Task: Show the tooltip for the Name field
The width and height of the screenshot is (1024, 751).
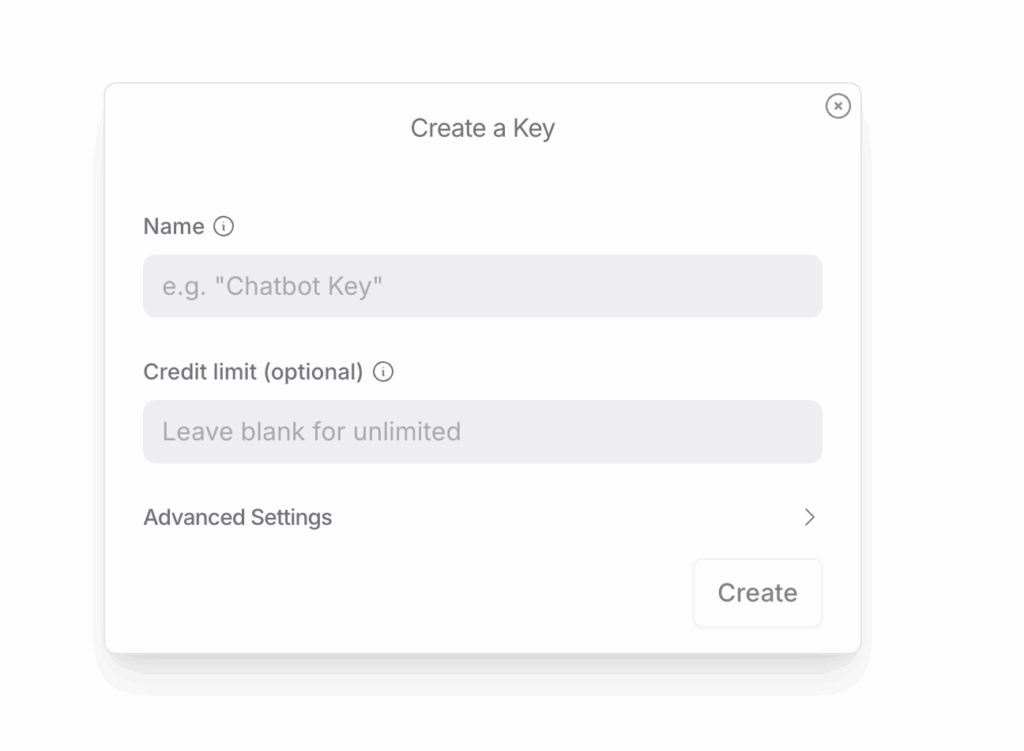Action: (x=224, y=227)
